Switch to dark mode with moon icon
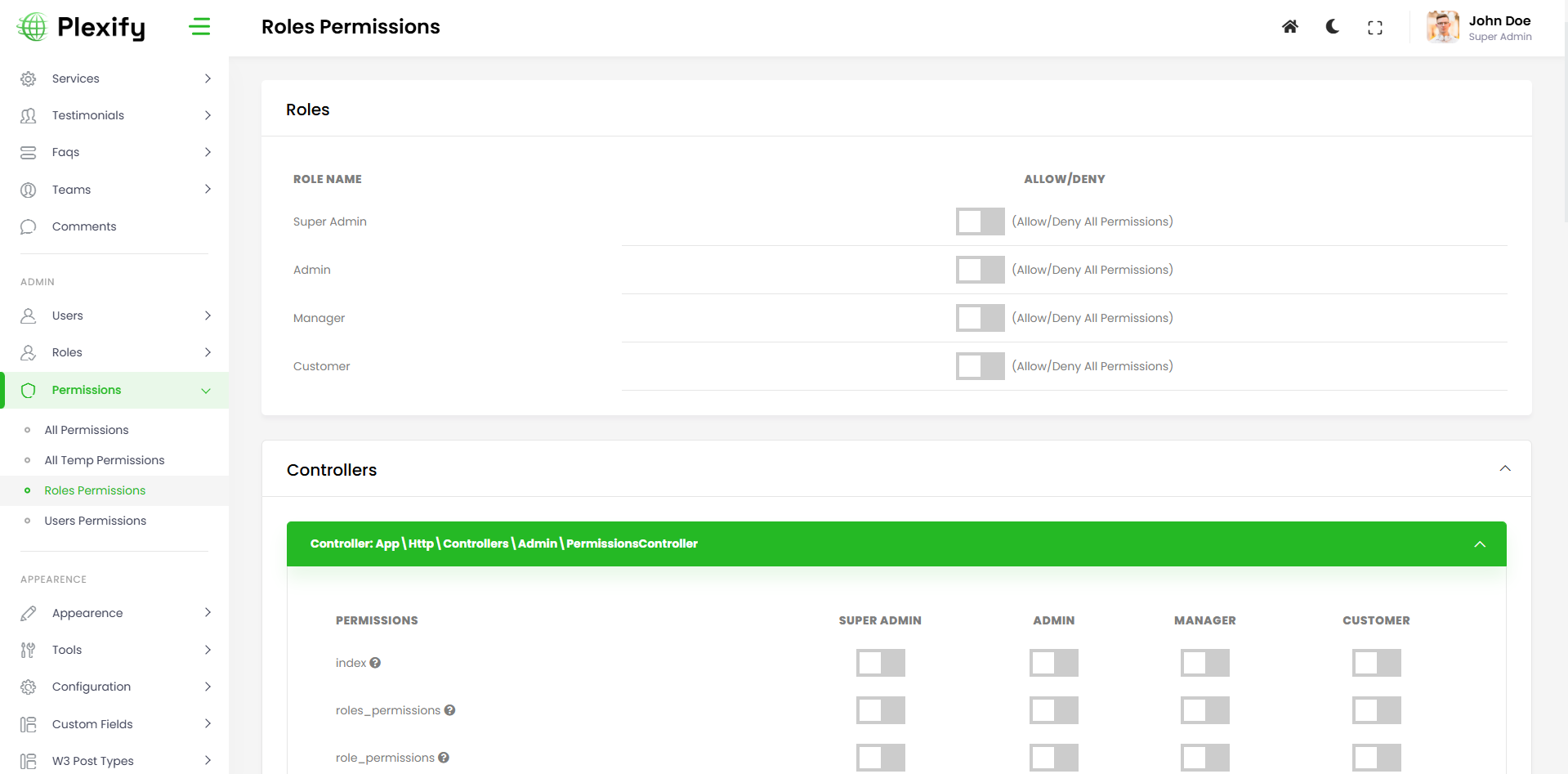This screenshot has height=774, width=1568. click(1332, 27)
